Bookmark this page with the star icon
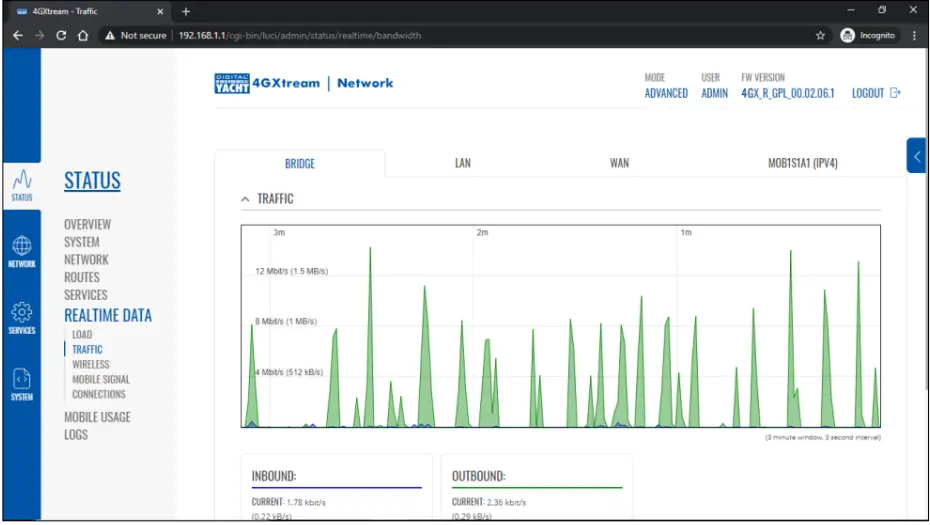The width and height of the screenshot is (930, 525). pyautogui.click(x=820, y=35)
